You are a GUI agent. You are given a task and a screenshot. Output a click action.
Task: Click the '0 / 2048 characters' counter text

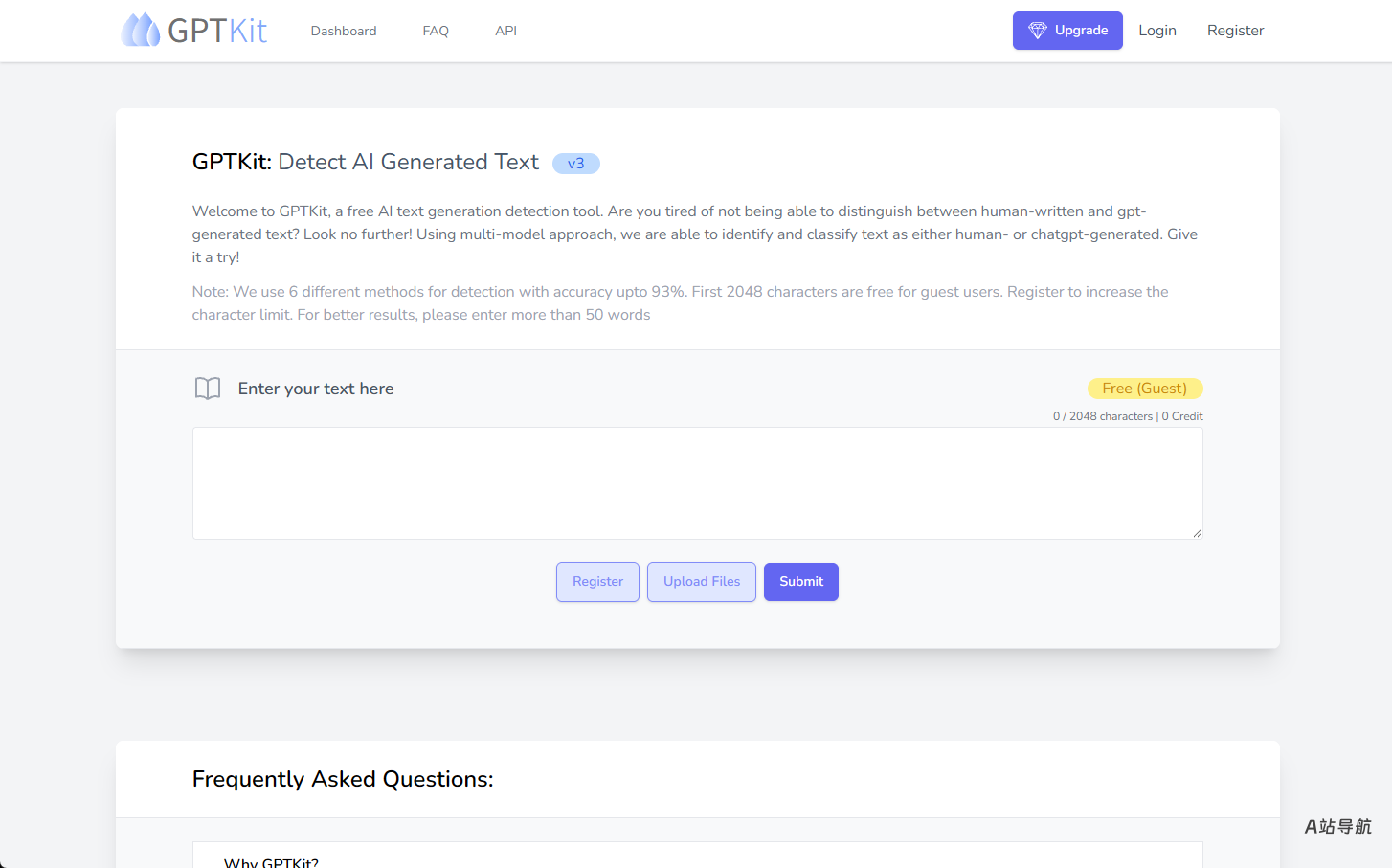pos(1103,416)
